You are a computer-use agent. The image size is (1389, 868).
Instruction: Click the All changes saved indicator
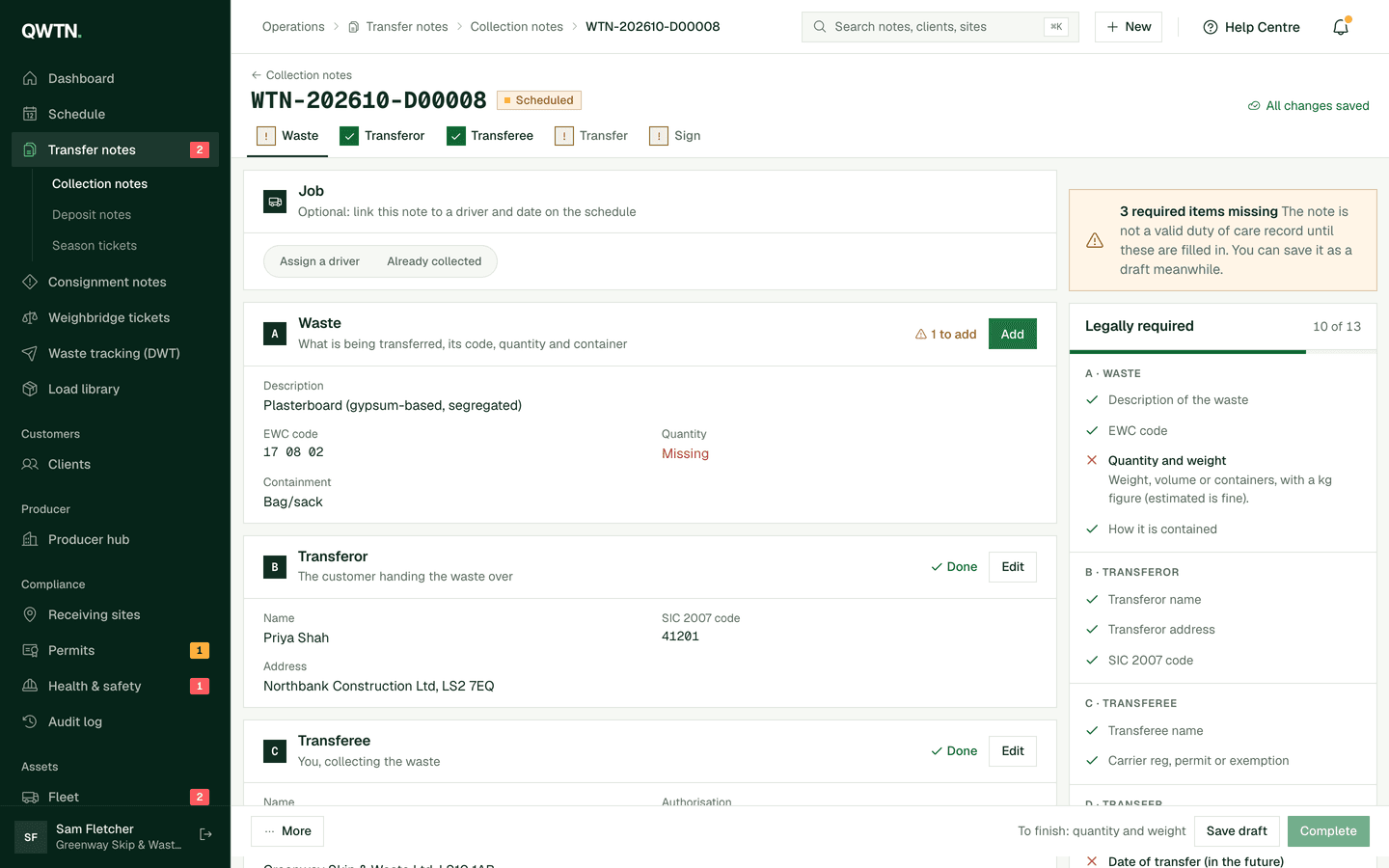coord(1308,106)
